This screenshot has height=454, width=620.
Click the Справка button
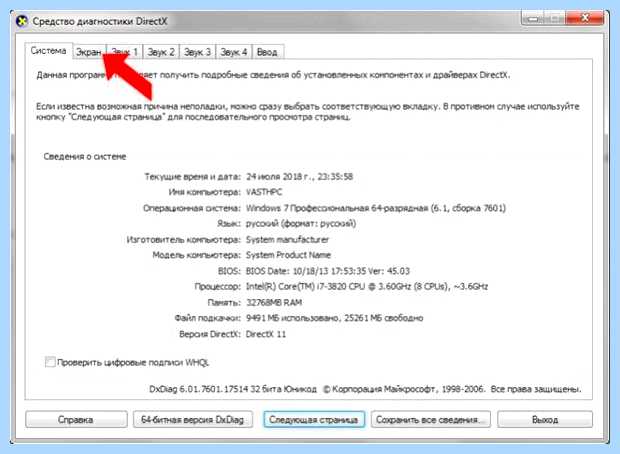tap(76, 419)
